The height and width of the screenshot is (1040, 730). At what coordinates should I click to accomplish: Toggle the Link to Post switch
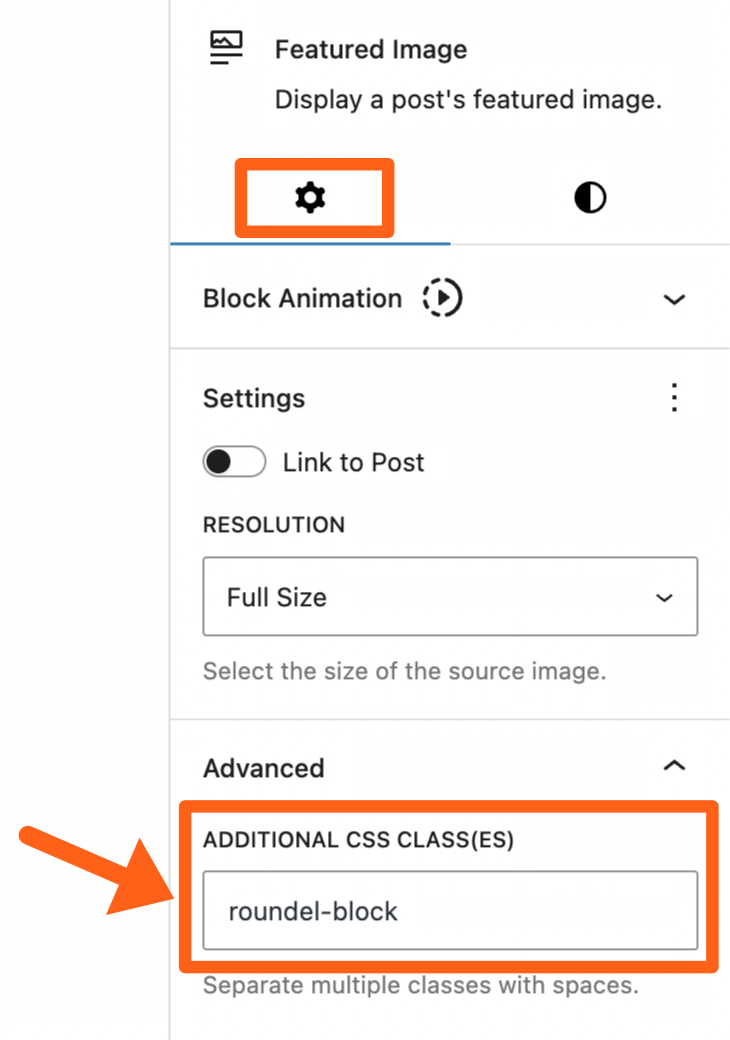[234, 462]
